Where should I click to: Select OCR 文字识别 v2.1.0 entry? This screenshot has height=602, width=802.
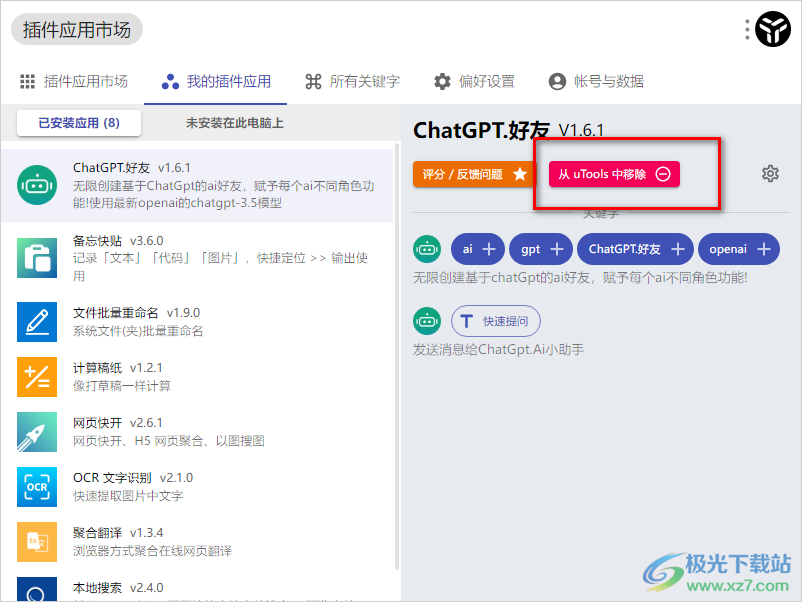click(197, 487)
